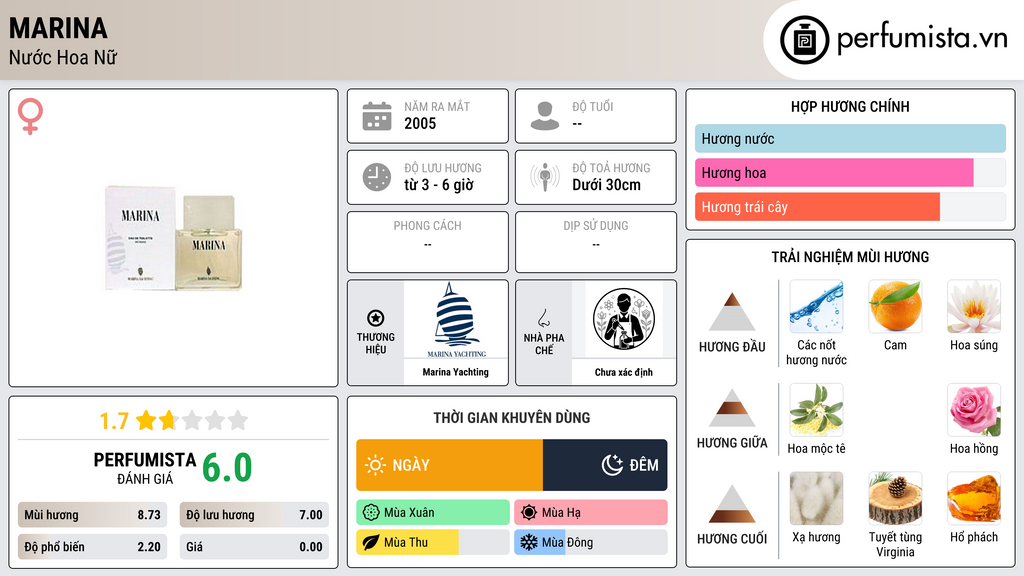Click the sillage icon beside Độ toả hương
Viewport: 1024px width, 576px height.
pos(545,177)
